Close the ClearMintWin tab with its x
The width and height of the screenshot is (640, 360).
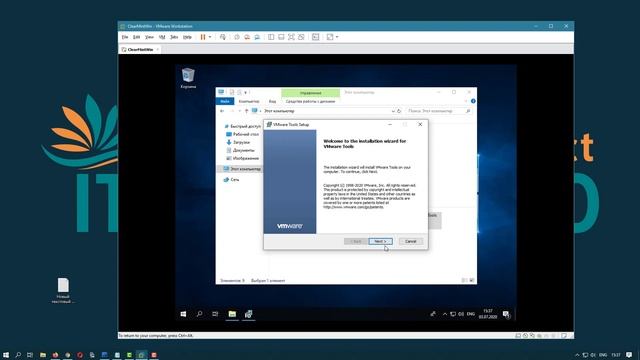158,49
